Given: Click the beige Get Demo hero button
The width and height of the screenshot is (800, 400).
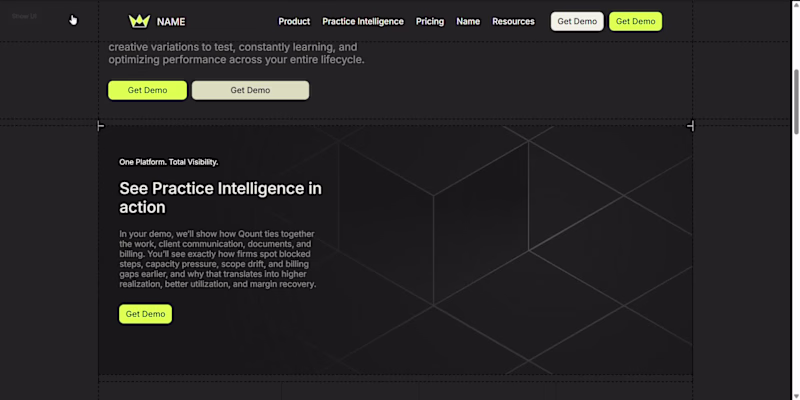Looking at the screenshot, I should (251, 90).
